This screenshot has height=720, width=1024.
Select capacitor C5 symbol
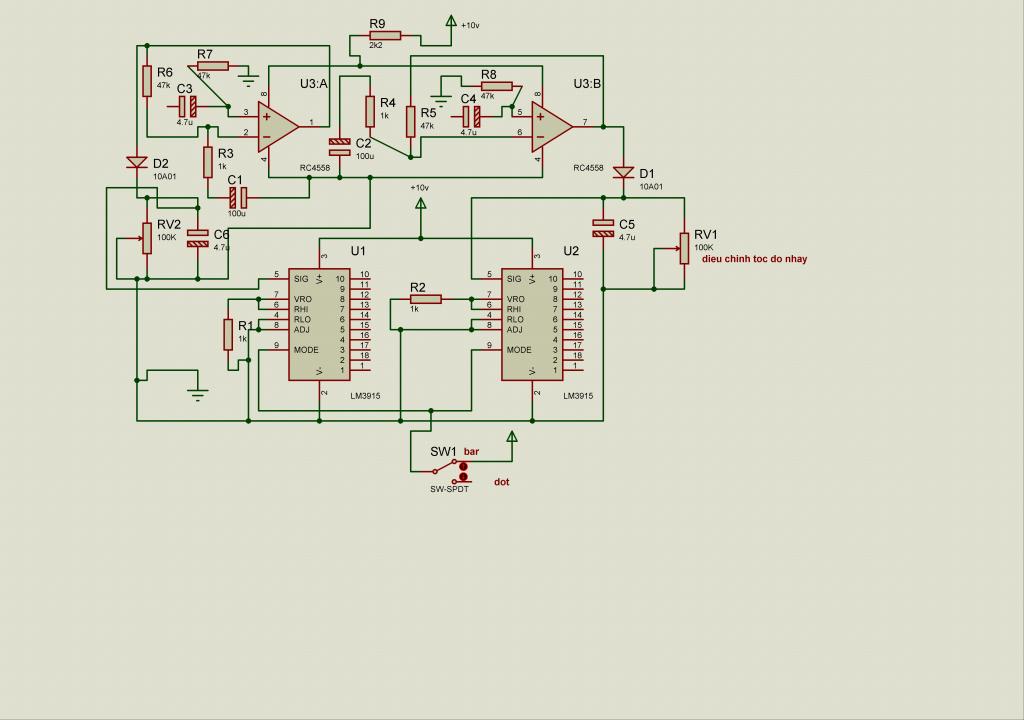point(603,228)
